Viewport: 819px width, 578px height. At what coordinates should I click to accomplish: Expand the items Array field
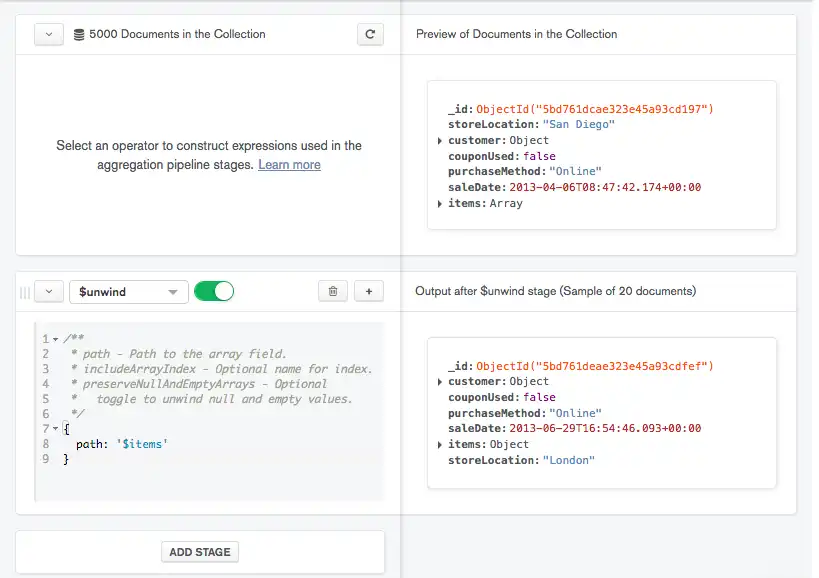[441, 204]
